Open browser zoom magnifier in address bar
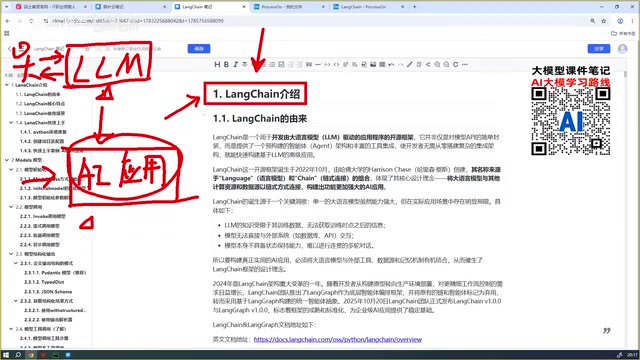640x360 pixels. (x=593, y=21)
